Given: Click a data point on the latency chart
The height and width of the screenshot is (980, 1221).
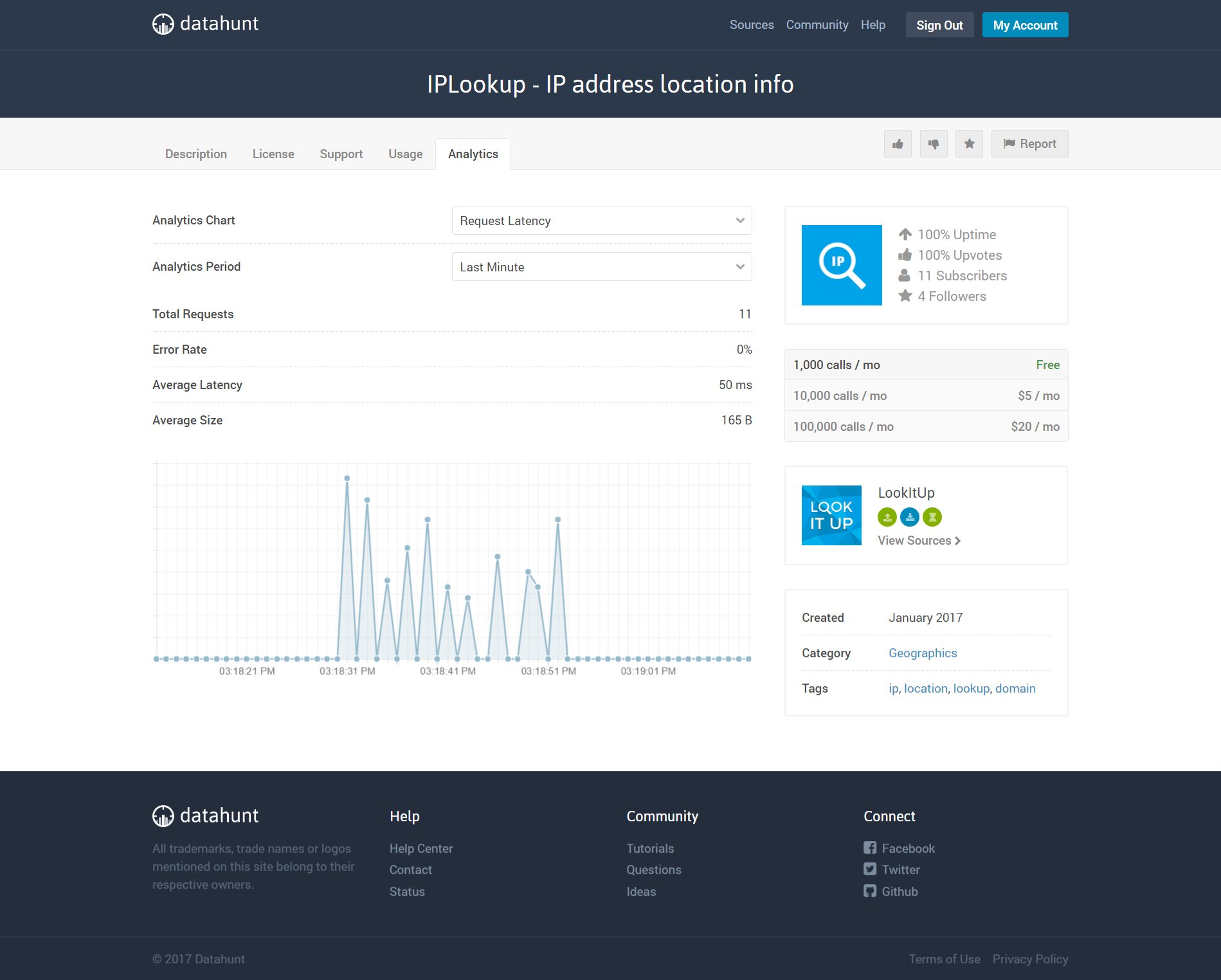Looking at the screenshot, I should [347, 478].
